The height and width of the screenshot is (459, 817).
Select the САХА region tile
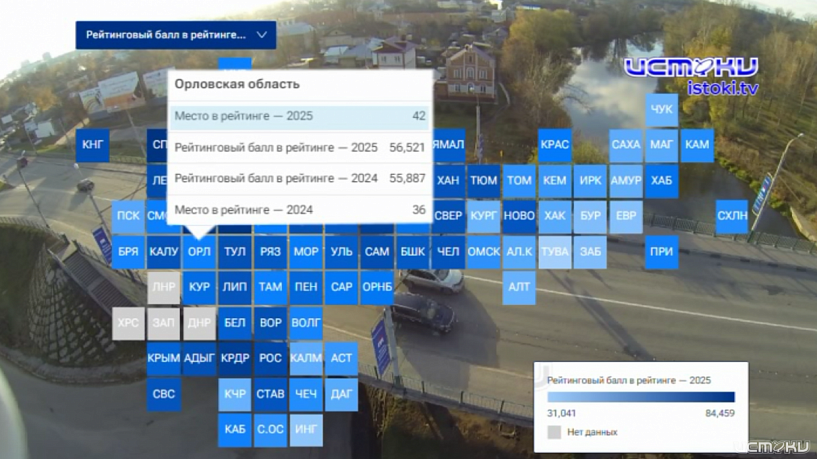tap(625, 145)
